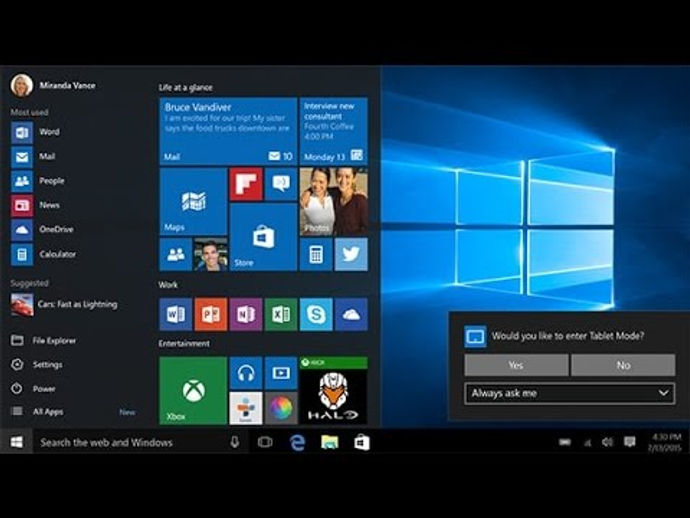Launch the Excel tile

tap(281, 314)
